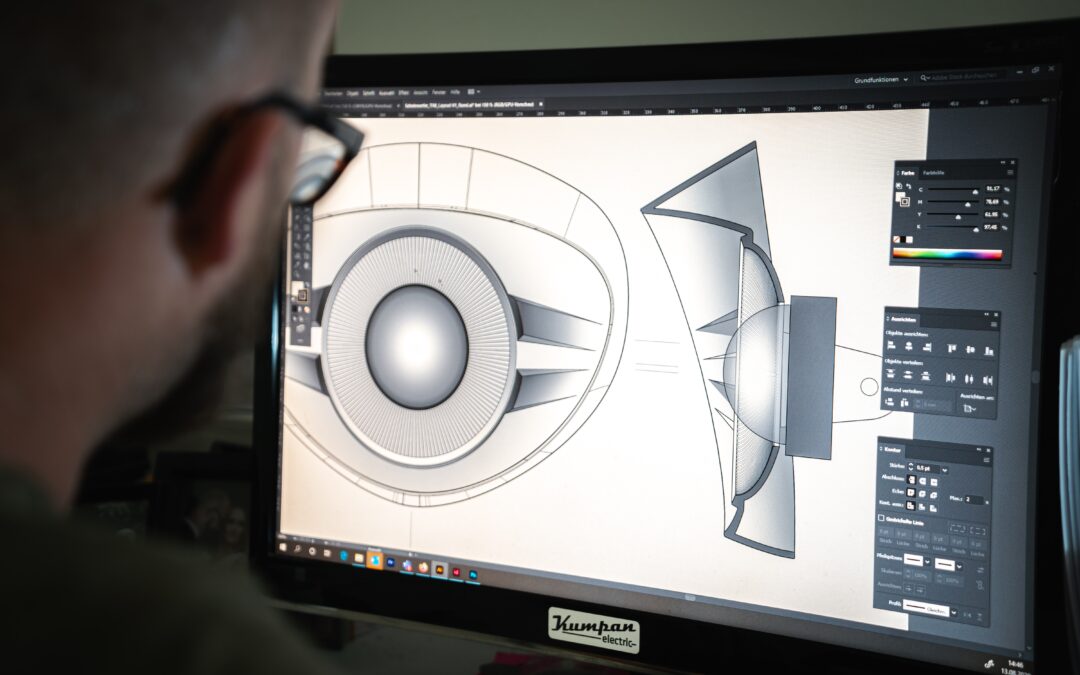Swap arrowheads start and end in Kontur panel

point(981,570)
